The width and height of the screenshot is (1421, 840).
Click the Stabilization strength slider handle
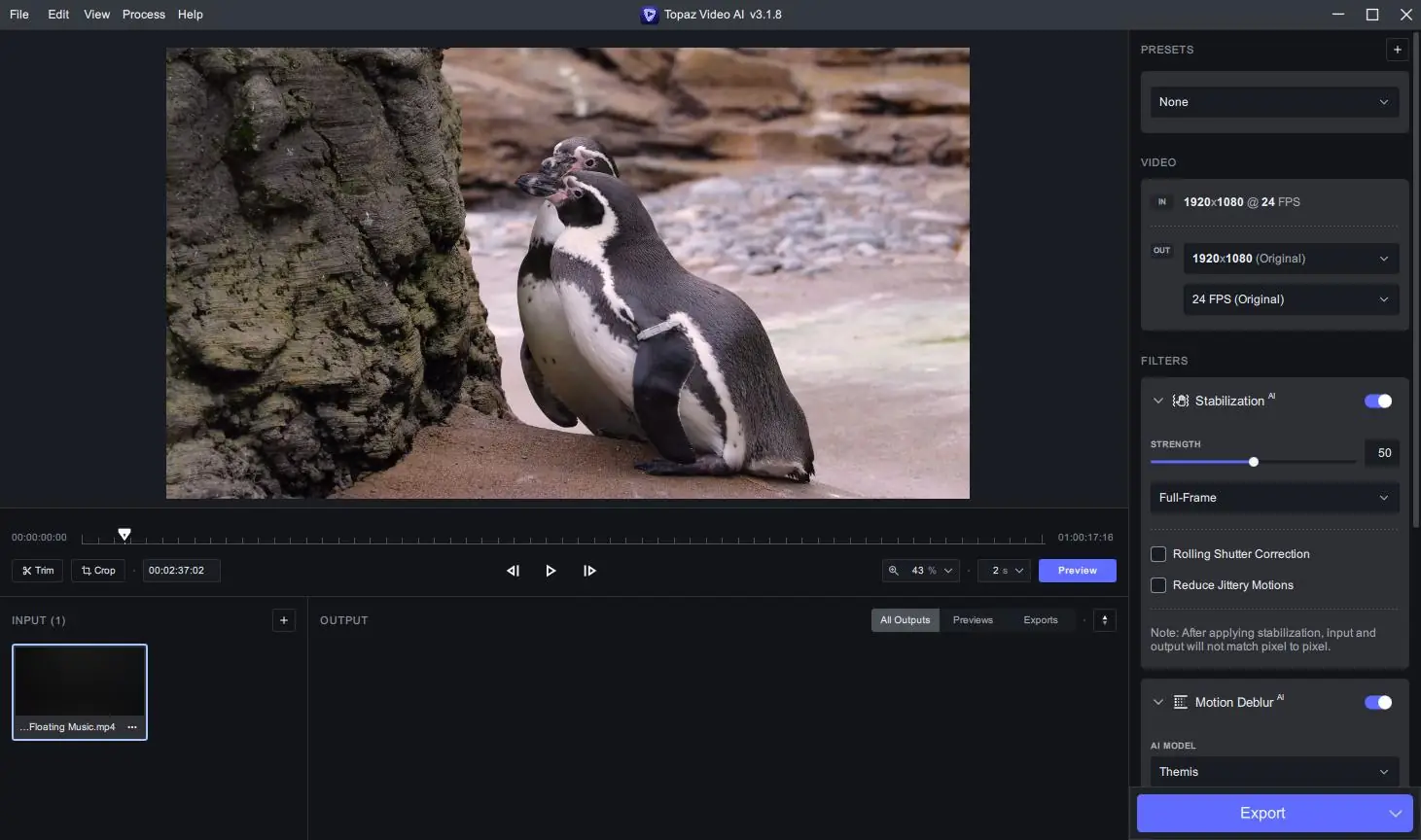pos(1254,462)
